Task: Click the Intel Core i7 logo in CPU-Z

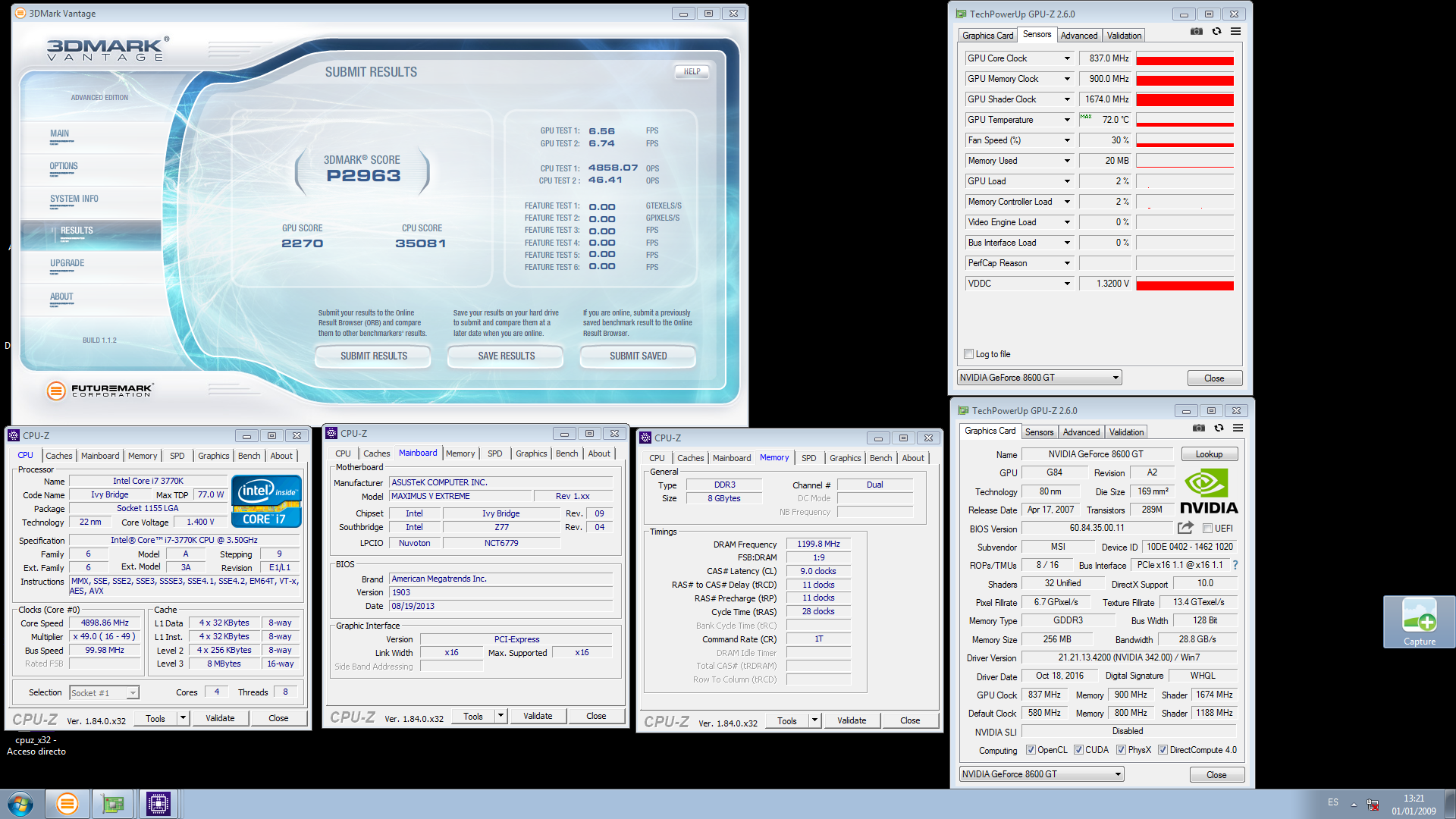Action: click(266, 501)
